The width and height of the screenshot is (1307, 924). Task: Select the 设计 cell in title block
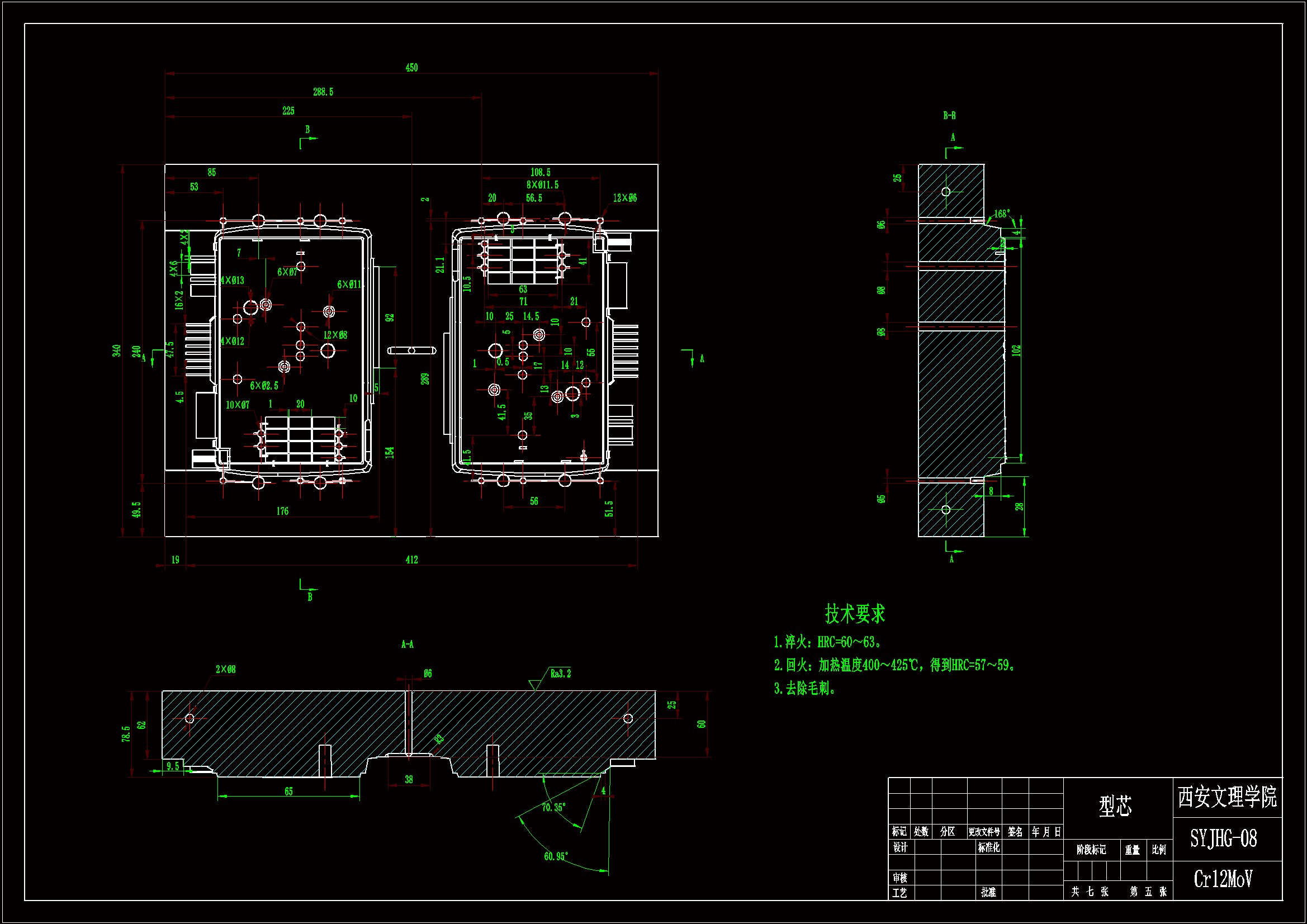tap(900, 847)
